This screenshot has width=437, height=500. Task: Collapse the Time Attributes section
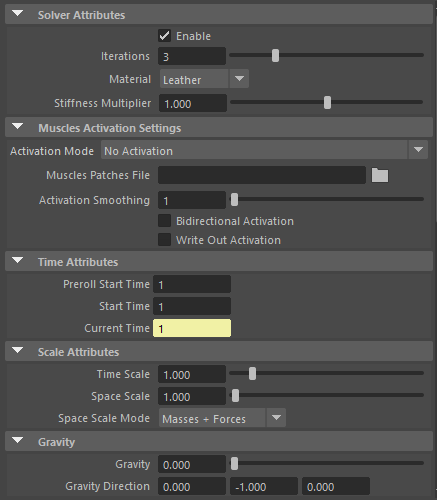(18, 261)
